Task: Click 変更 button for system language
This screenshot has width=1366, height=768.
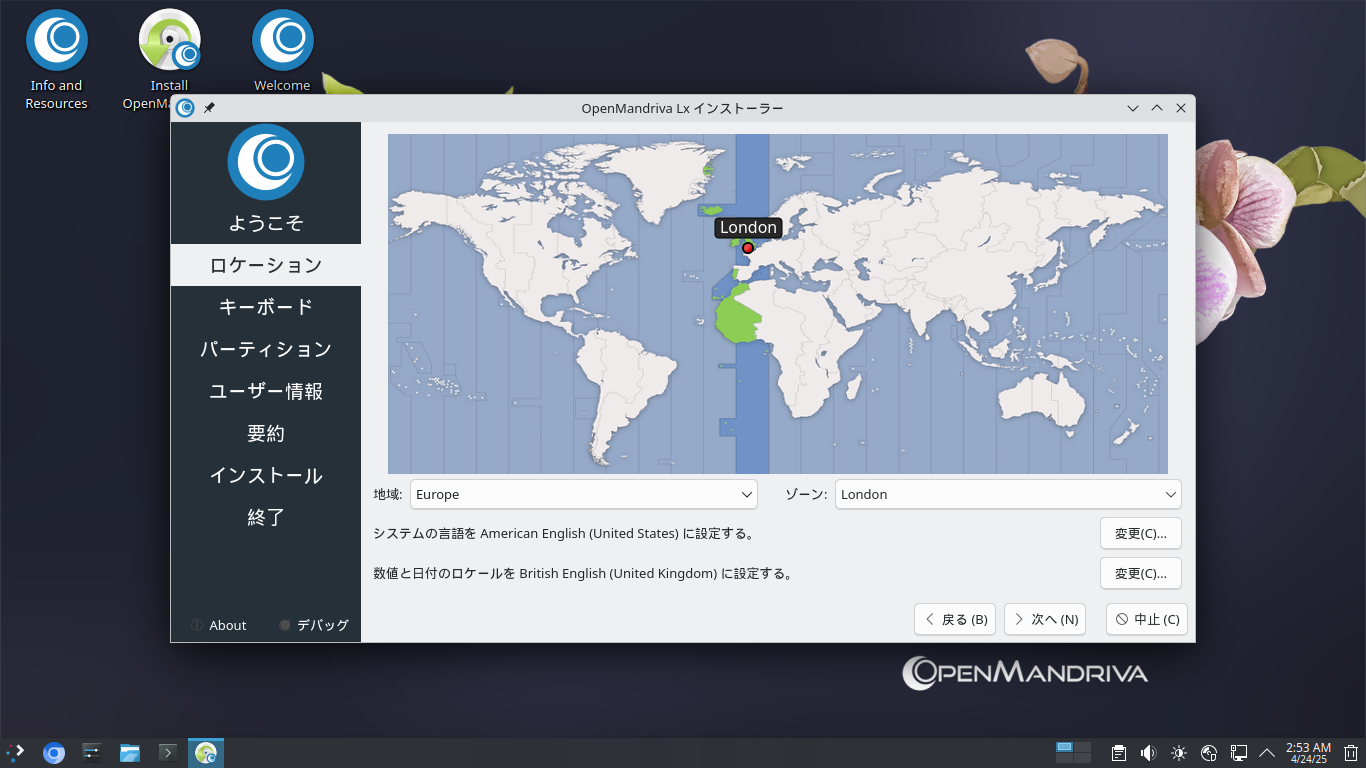Action: pyautogui.click(x=1141, y=533)
